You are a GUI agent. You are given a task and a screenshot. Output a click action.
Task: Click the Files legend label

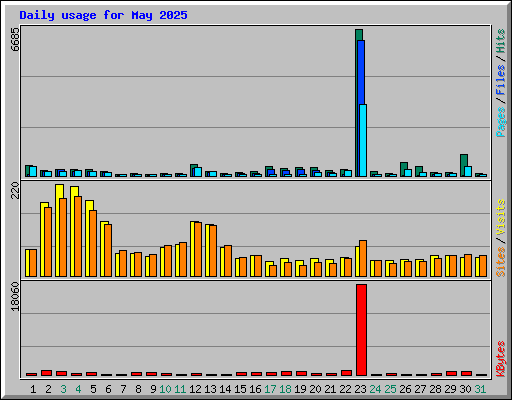500,79
